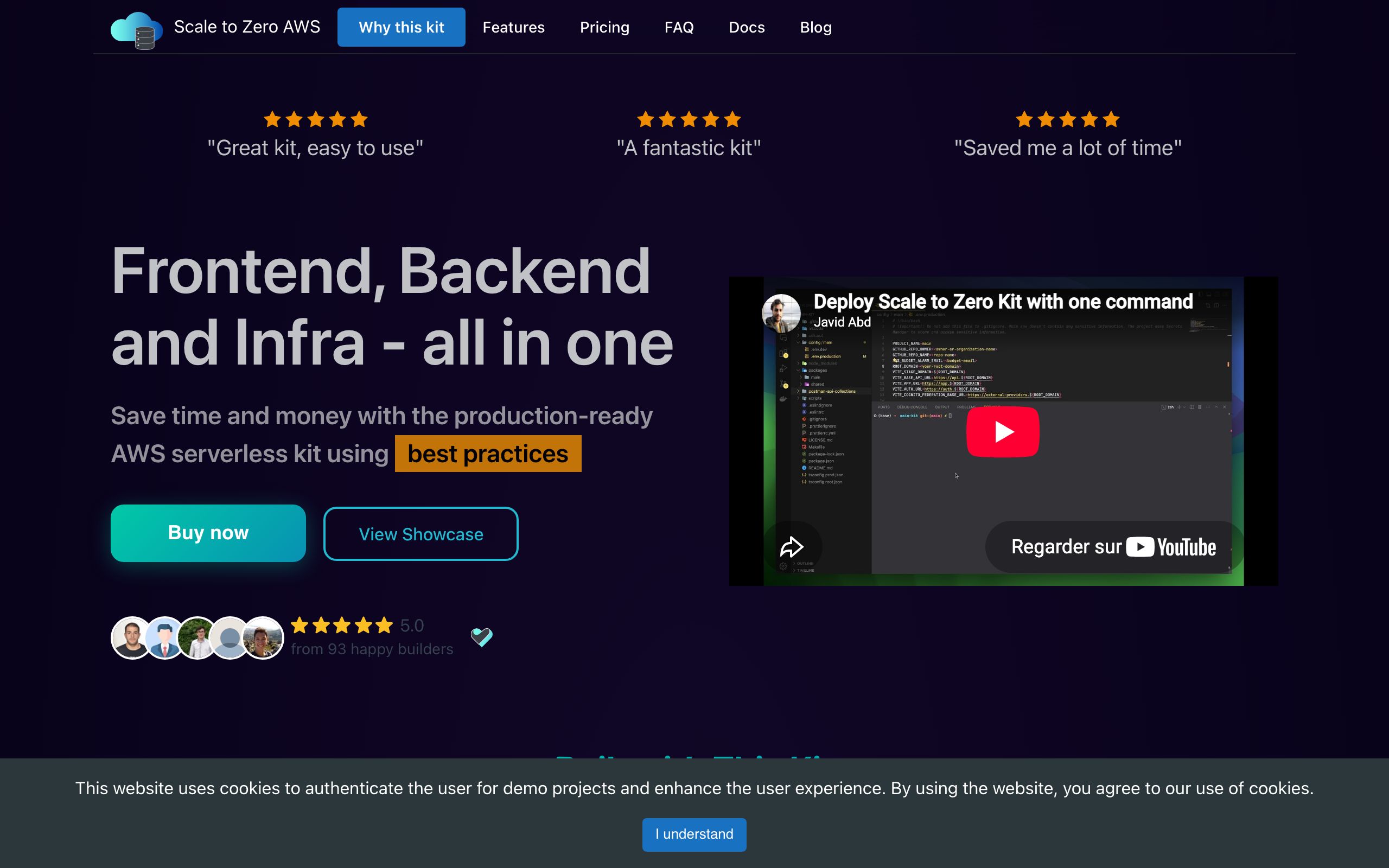Click the Frontend, Backend and Infra headline

click(x=392, y=306)
